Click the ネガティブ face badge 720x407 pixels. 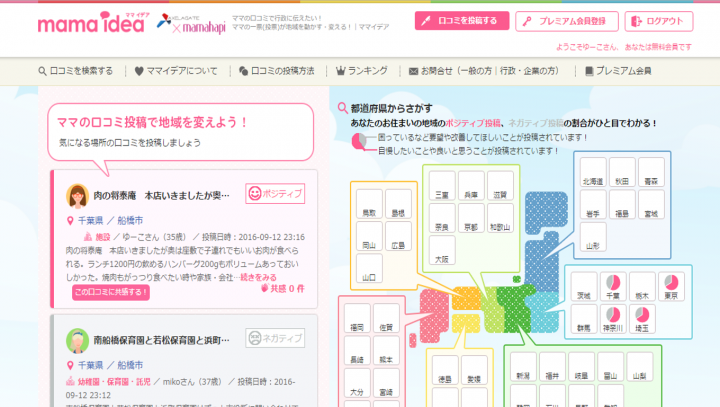[x=275, y=338]
